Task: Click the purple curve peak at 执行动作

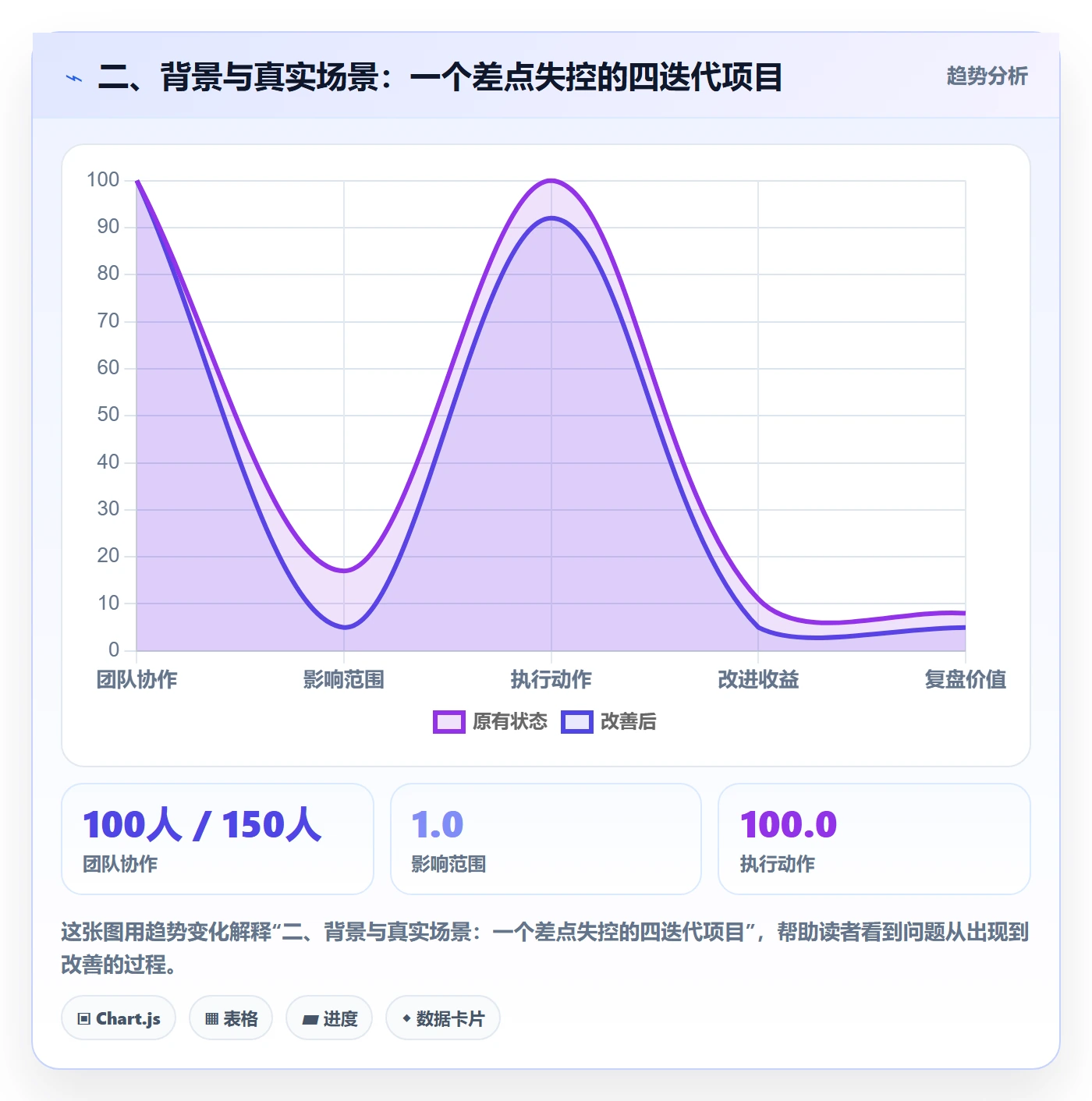Action: 551,181
